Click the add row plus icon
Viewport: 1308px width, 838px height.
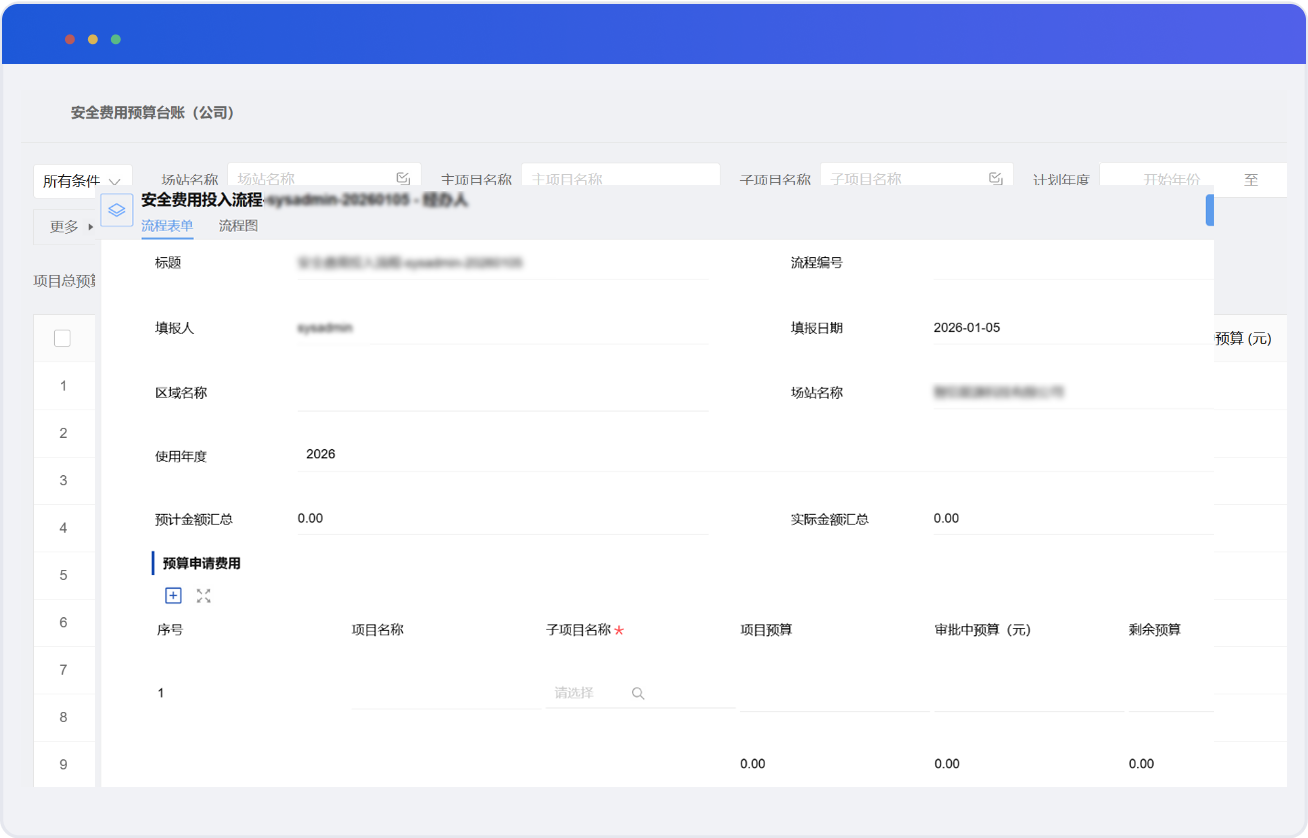coord(173,596)
